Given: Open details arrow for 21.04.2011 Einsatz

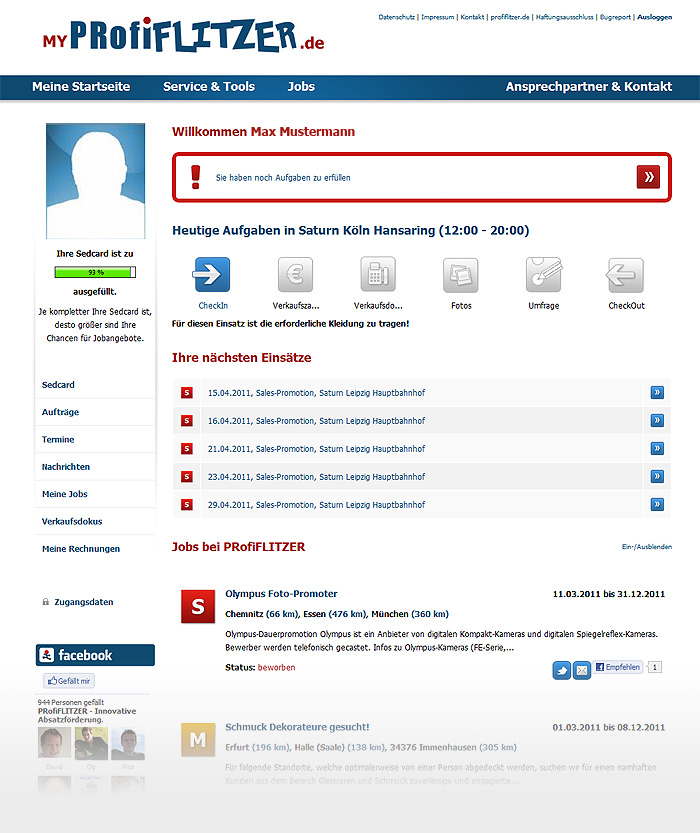Looking at the screenshot, I should (657, 448).
